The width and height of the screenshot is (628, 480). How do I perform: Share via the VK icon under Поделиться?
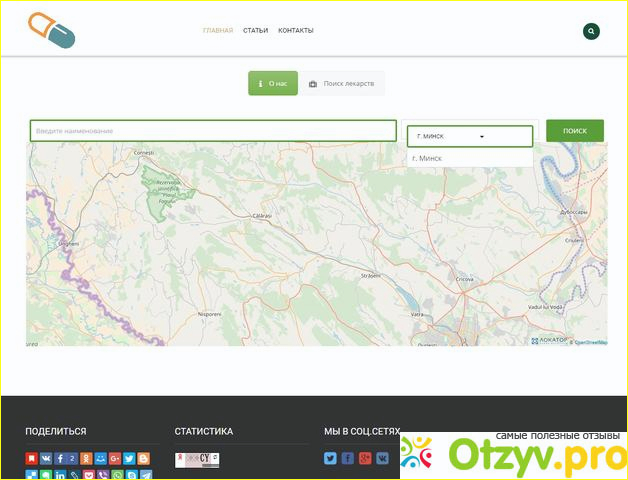(46, 459)
